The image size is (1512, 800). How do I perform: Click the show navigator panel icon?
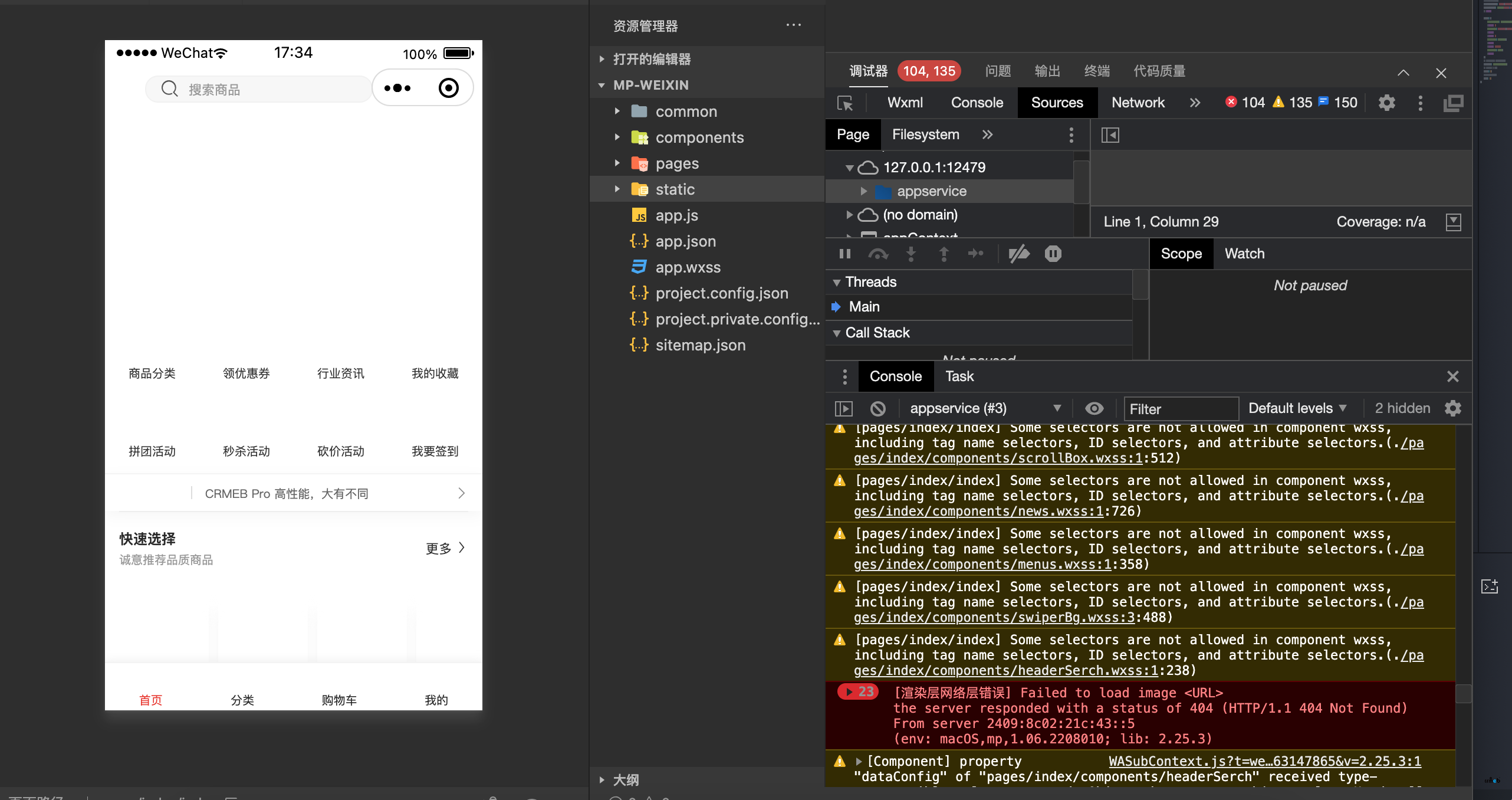tap(1110, 135)
